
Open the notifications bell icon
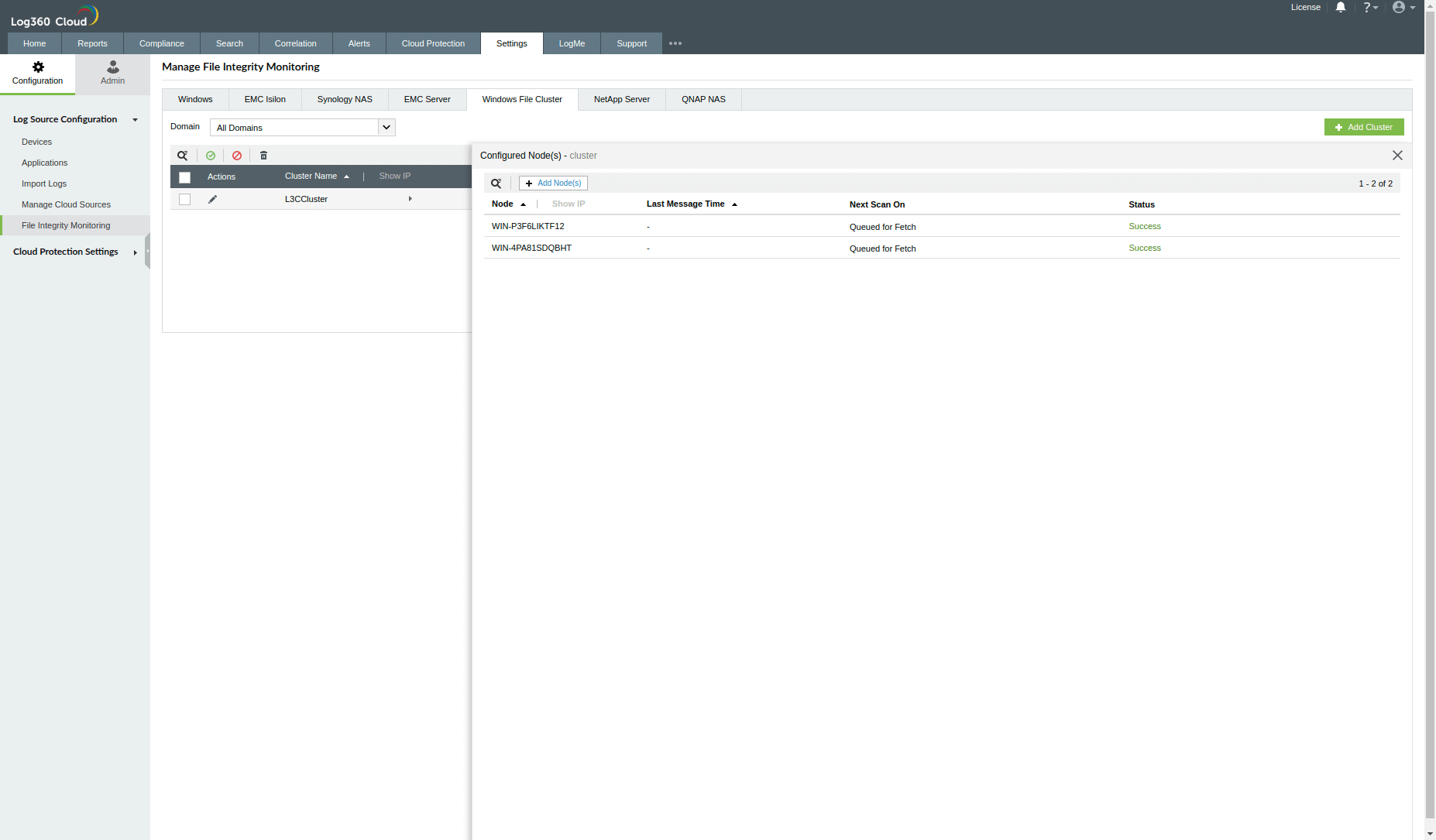point(1341,7)
